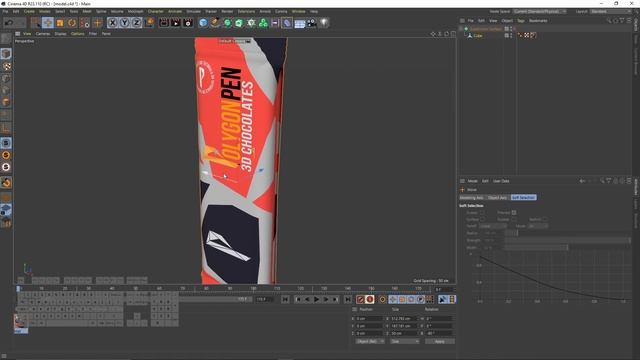Toggle the Surface checkbox
This screenshot has height=360, width=640.
pyautogui.click(x=482, y=219)
